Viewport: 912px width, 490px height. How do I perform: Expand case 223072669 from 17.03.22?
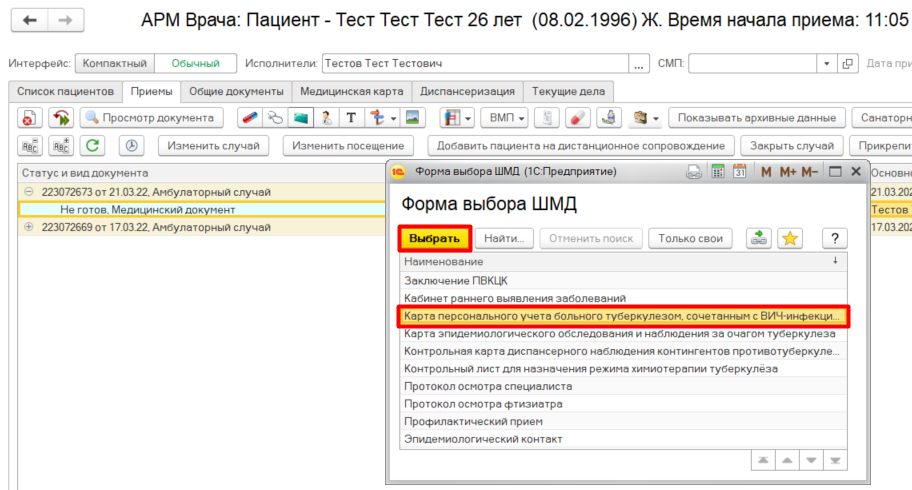[28, 227]
